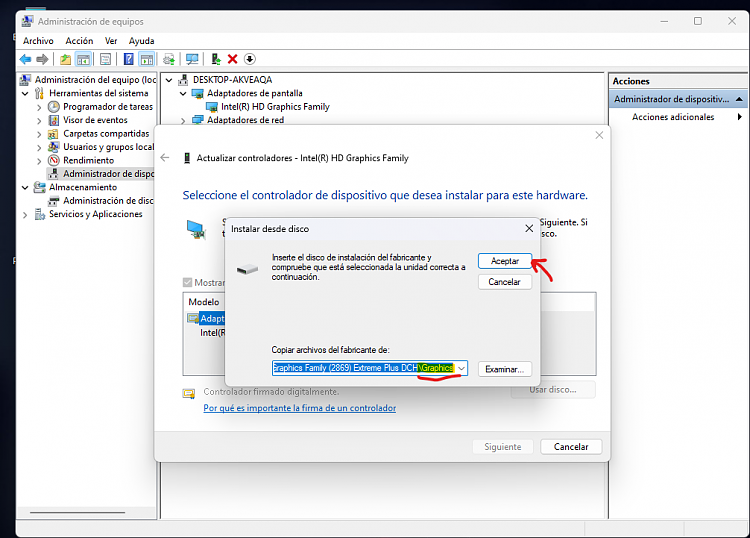Click the Siguiente button
Viewport: 750px width, 538px height.
503,447
